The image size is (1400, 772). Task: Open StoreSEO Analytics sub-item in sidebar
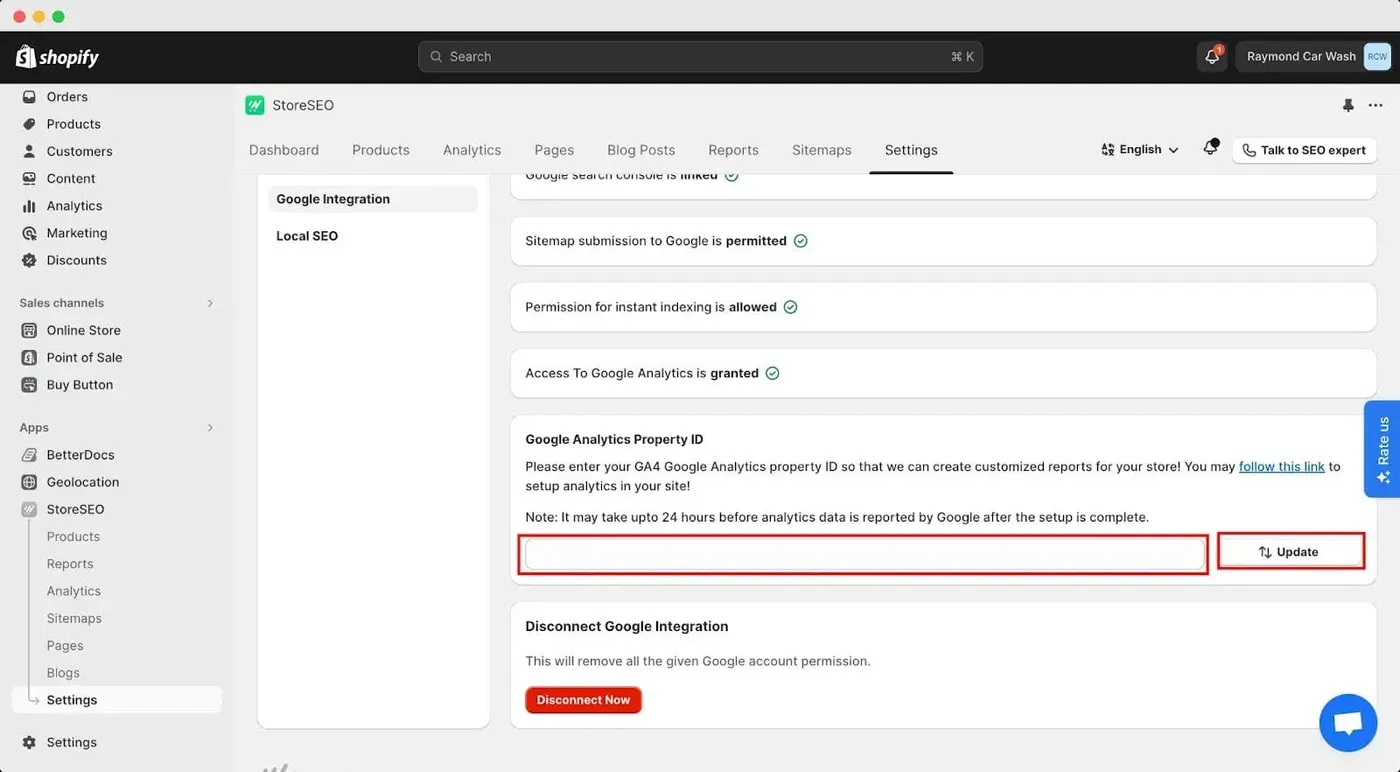click(74, 591)
